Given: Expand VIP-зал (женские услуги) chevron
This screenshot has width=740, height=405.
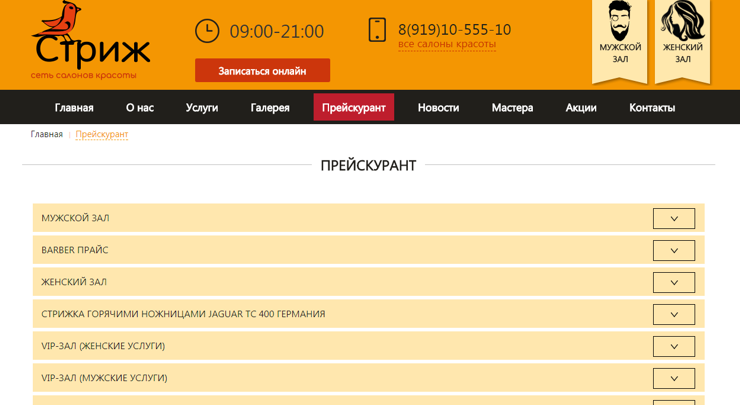Looking at the screenshot, I should (x=673, y=346).
